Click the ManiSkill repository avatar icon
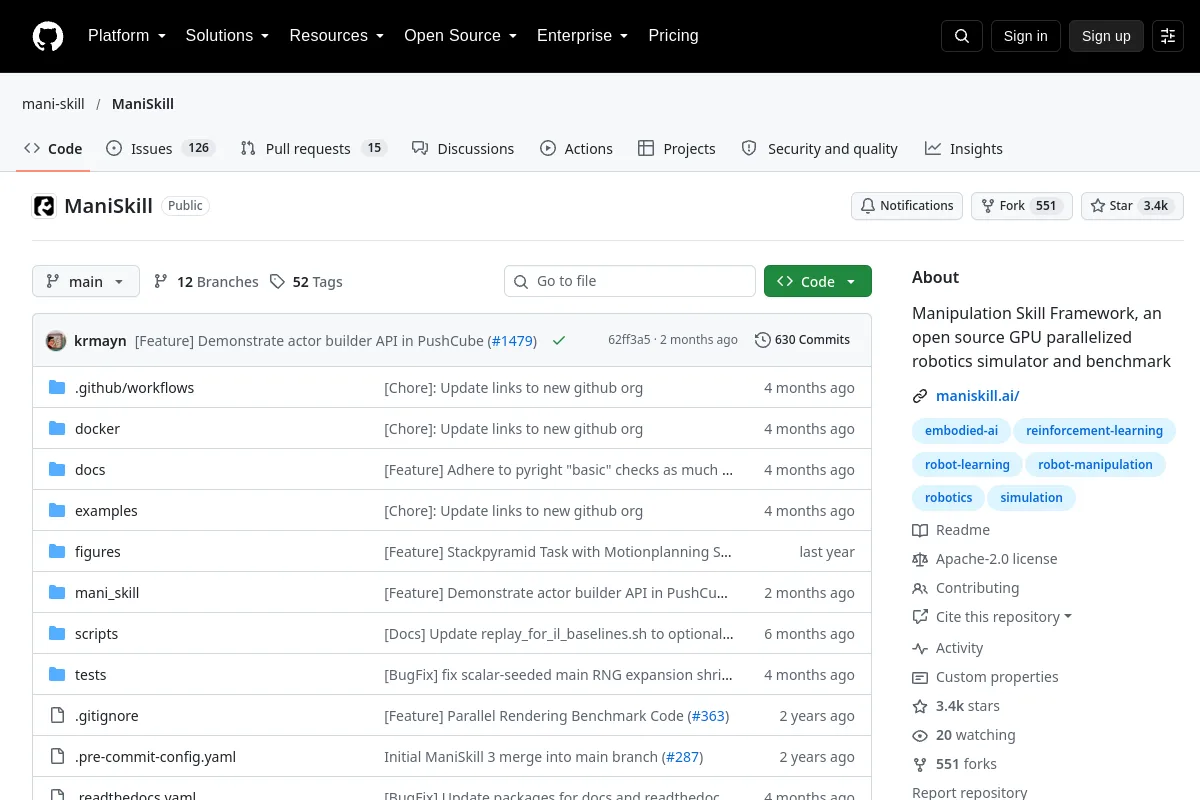Image resolution: width=1200 pixels, height=800 pixels. (x=44, y=206)
